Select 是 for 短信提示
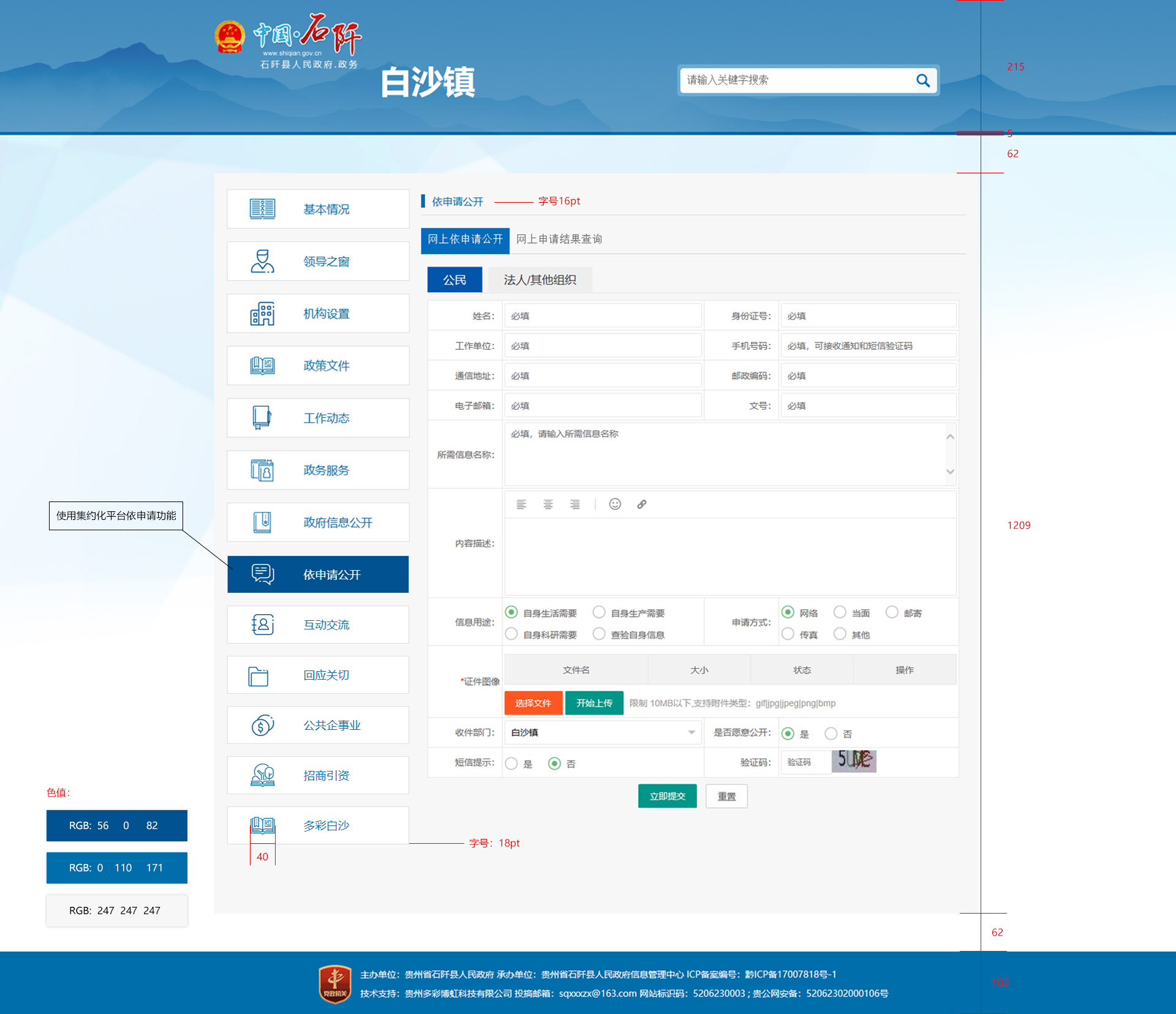The width and height of the screenshot is (1176, 1014). [511, 764]
